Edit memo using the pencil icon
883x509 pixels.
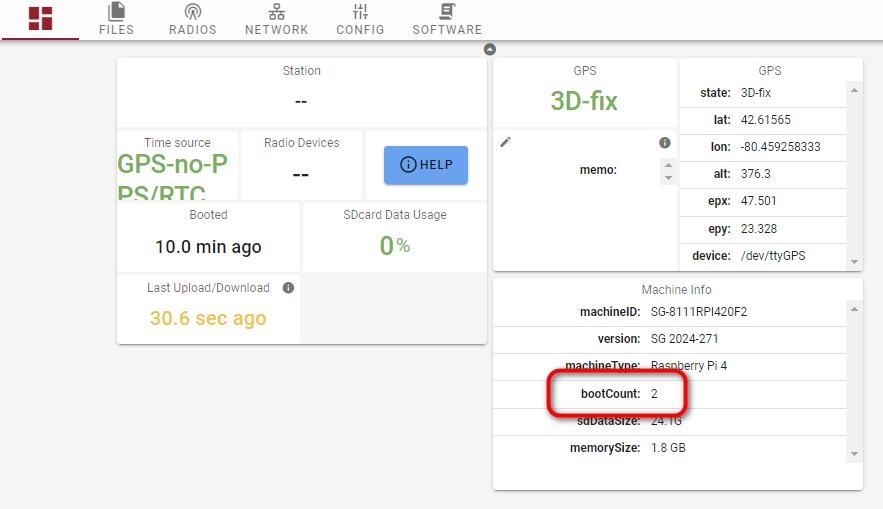point(506,143)
